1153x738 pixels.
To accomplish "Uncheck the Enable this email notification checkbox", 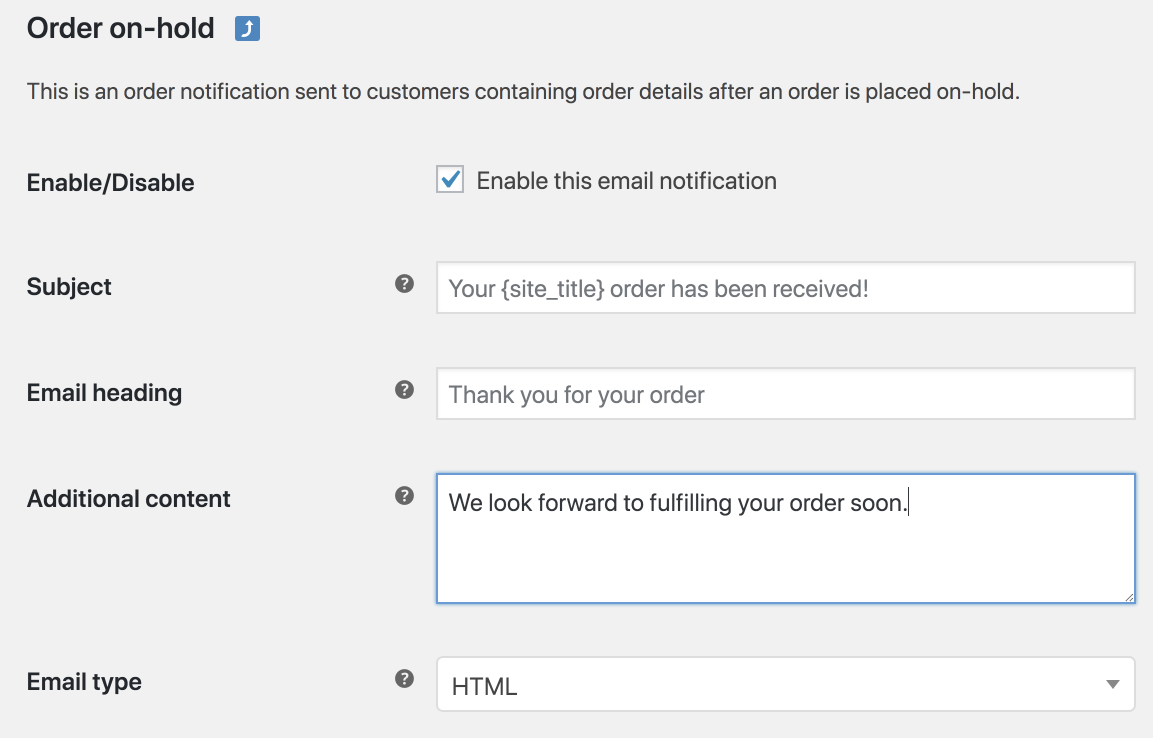I will point(450,180).
